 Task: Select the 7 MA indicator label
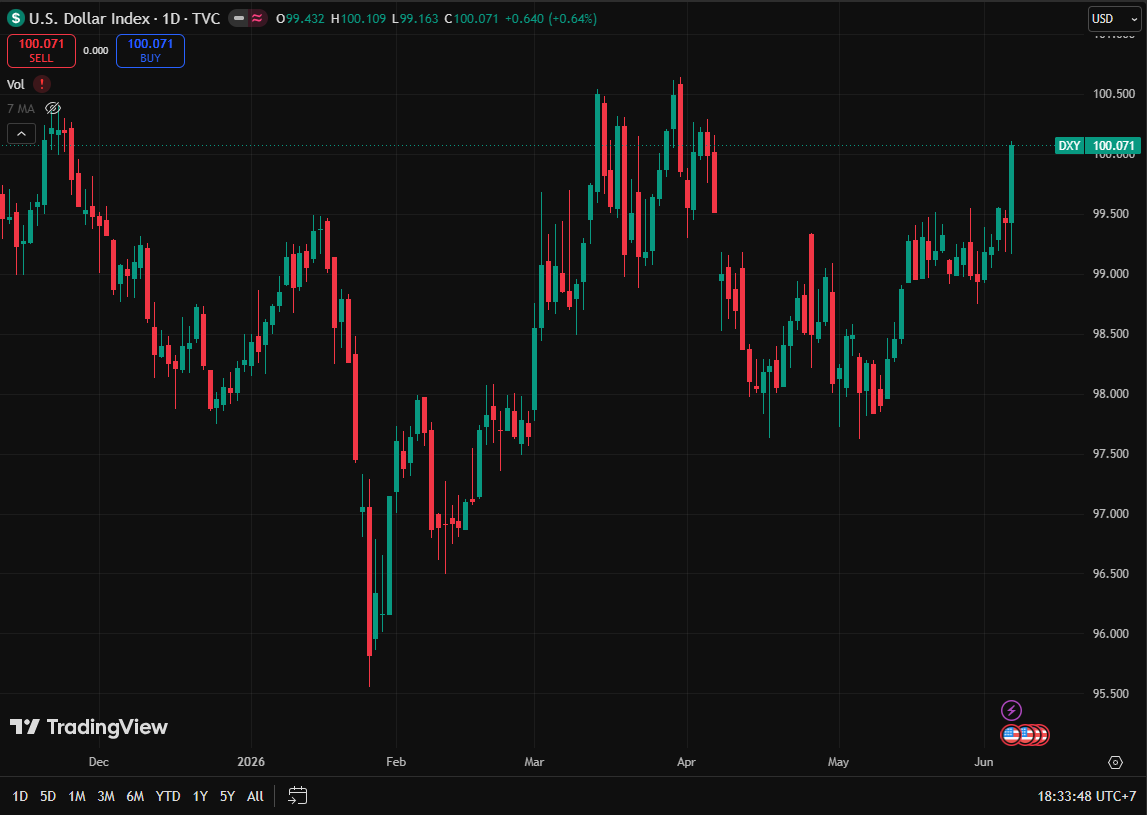[20, 108]
